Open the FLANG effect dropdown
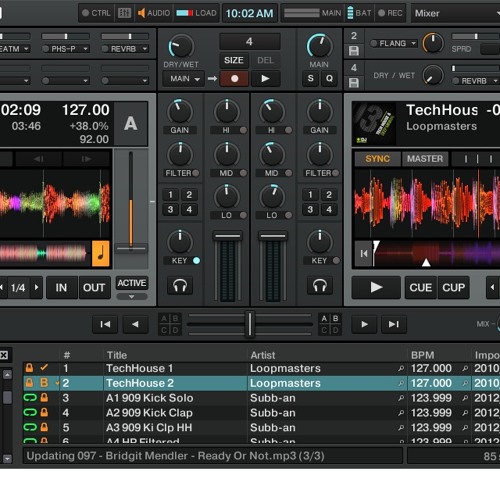 pyautogui.click(x=413, y=43)
